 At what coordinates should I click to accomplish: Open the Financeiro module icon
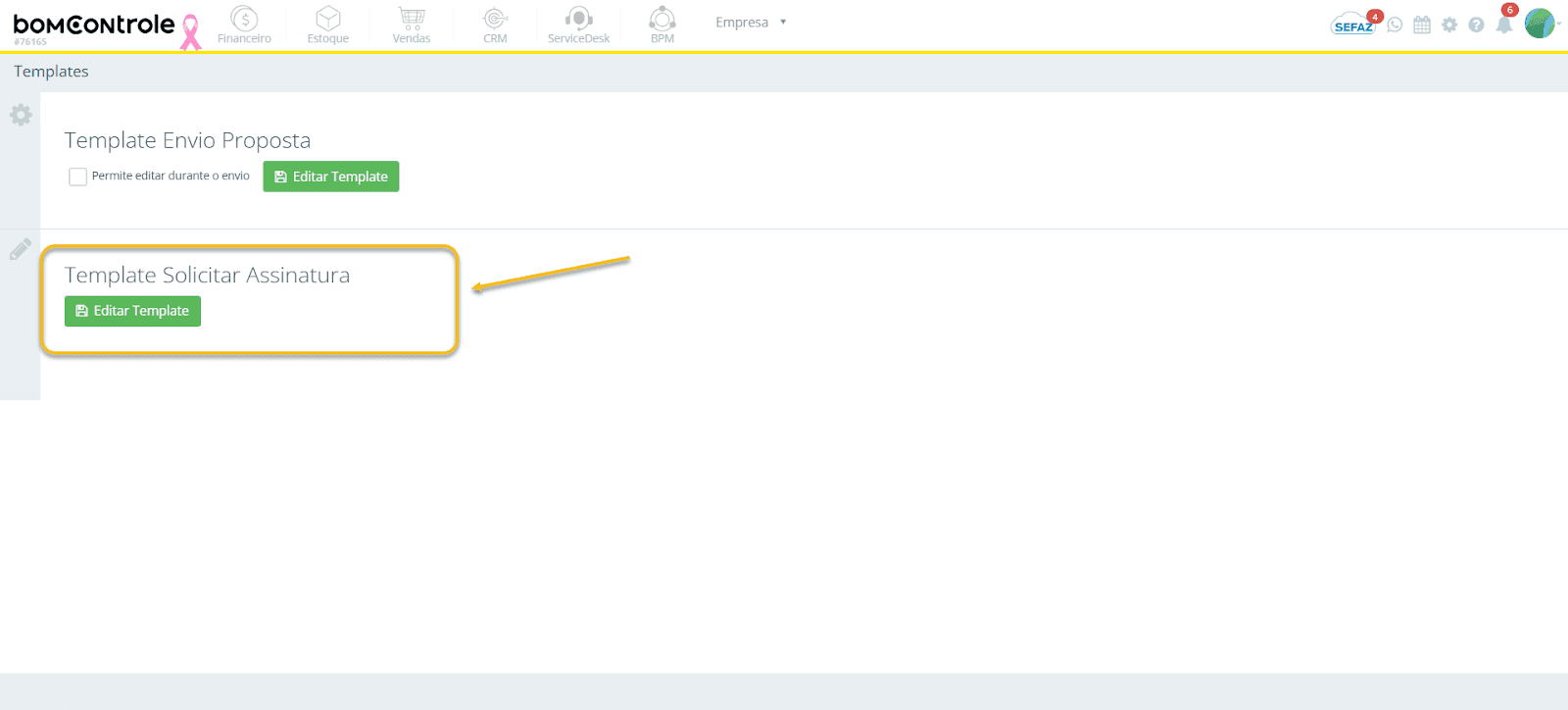point(244,19)
